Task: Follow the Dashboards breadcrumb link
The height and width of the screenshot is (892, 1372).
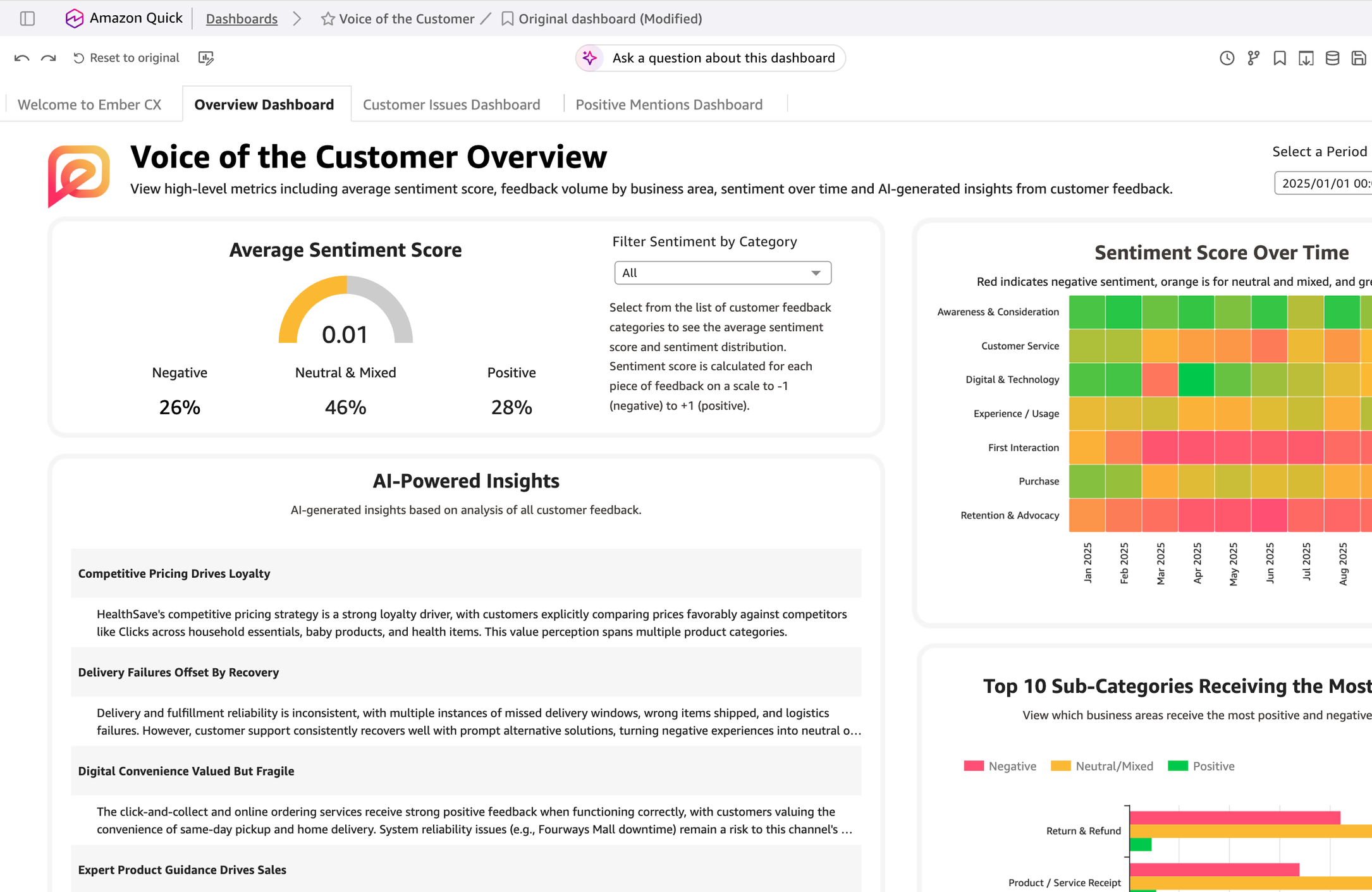Action: [x=242, y=19]
